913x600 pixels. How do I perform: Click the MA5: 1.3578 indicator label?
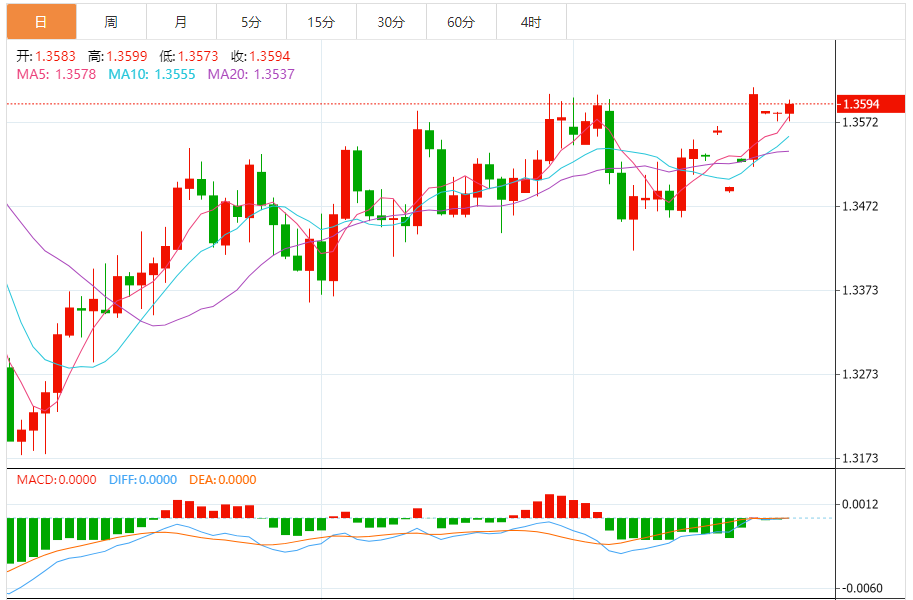pyautogui.click(x=56, y=74)
